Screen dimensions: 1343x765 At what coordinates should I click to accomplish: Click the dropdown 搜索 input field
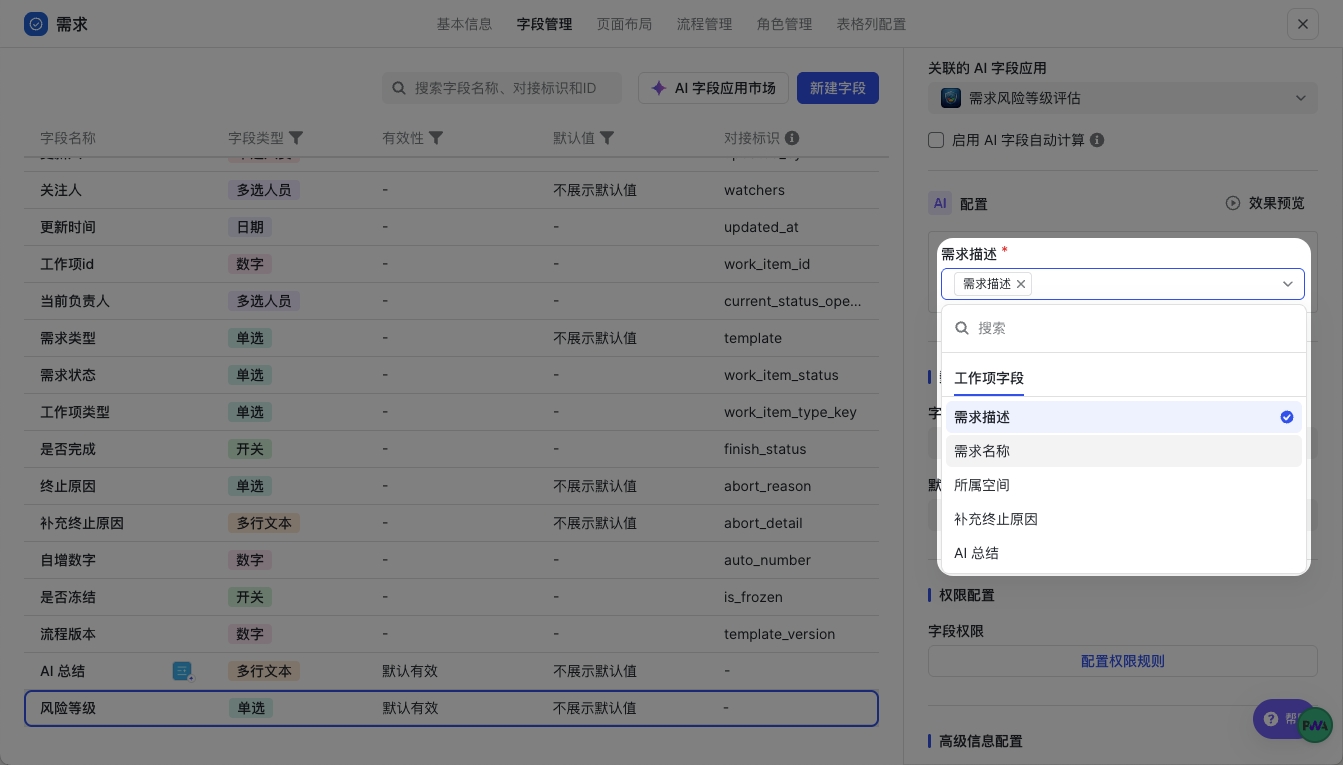(1123, 328)
